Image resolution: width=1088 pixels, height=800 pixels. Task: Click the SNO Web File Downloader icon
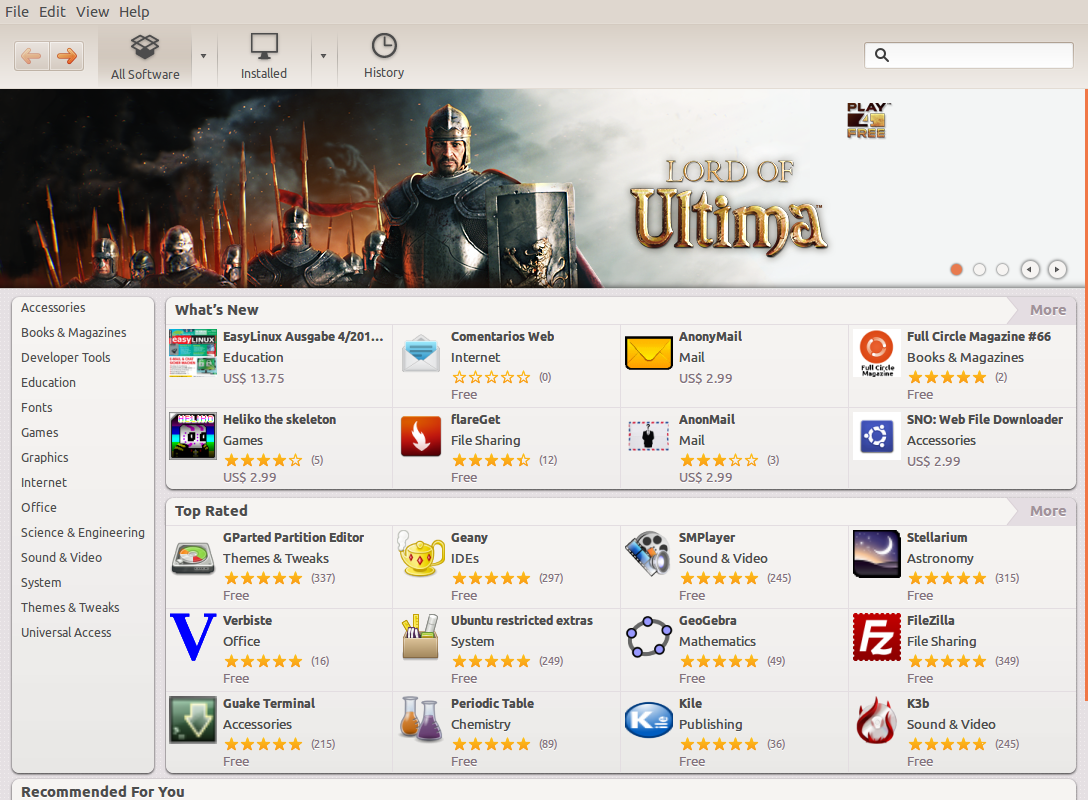pos(876,436)
